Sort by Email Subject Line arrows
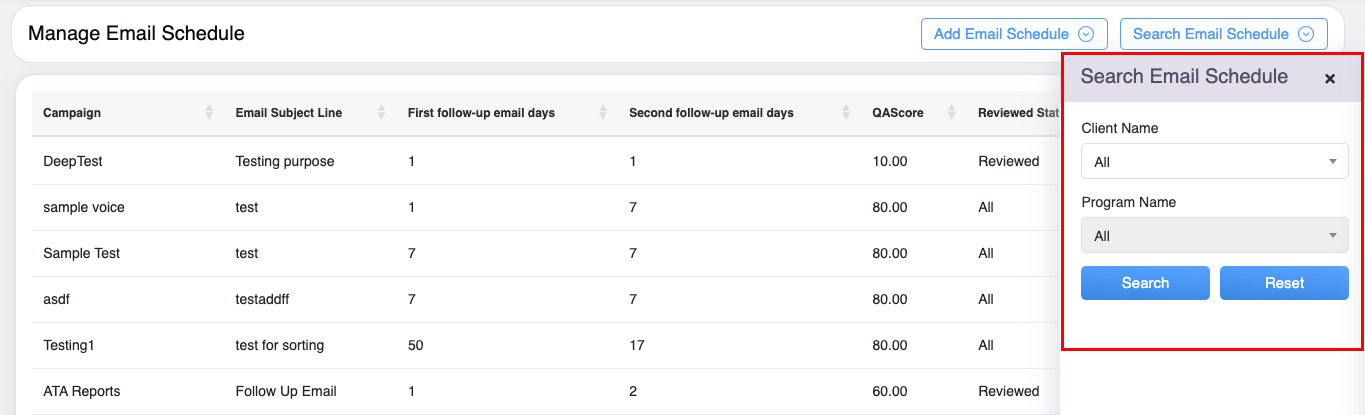 pyautogui.click(x=381, y=113)
